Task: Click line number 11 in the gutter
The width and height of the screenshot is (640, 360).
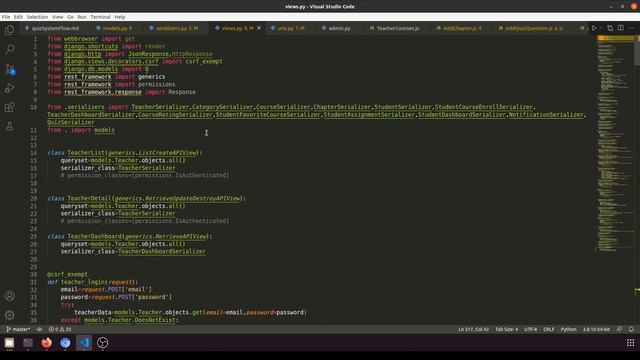Action: [34, 130]
